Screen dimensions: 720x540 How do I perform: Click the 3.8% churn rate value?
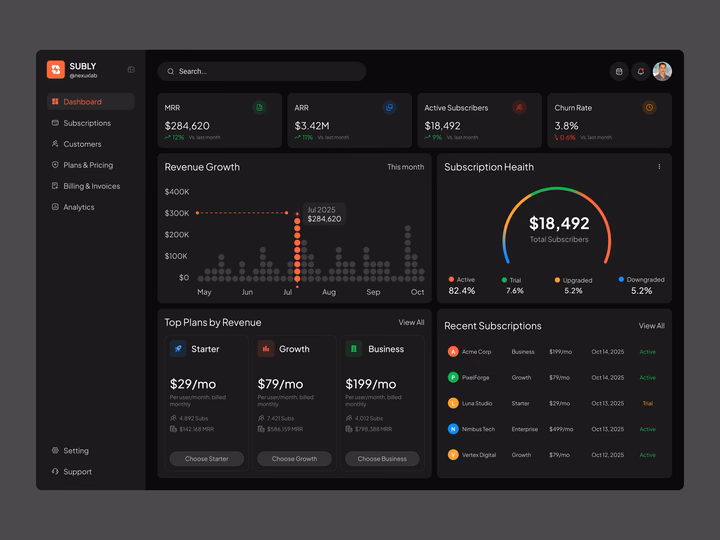click(x=566, y=126)
